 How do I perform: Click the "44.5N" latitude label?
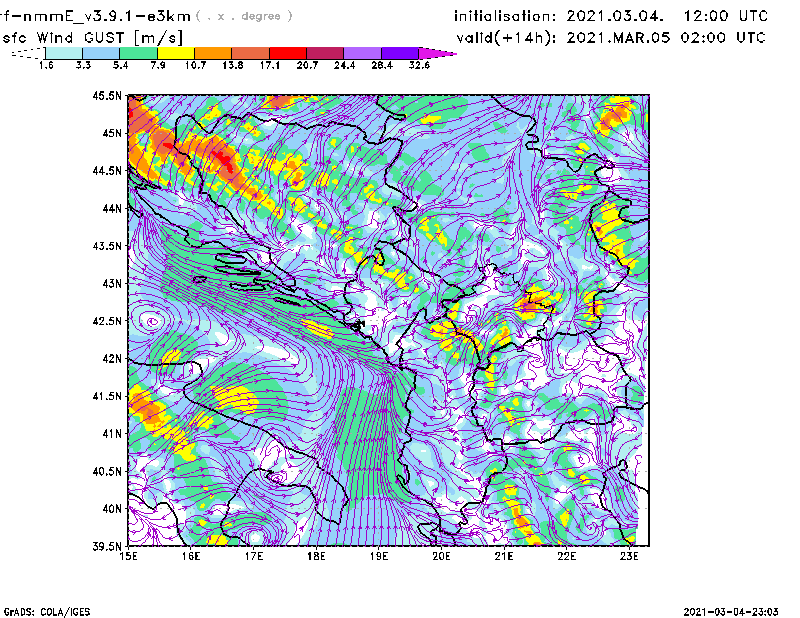107,170
